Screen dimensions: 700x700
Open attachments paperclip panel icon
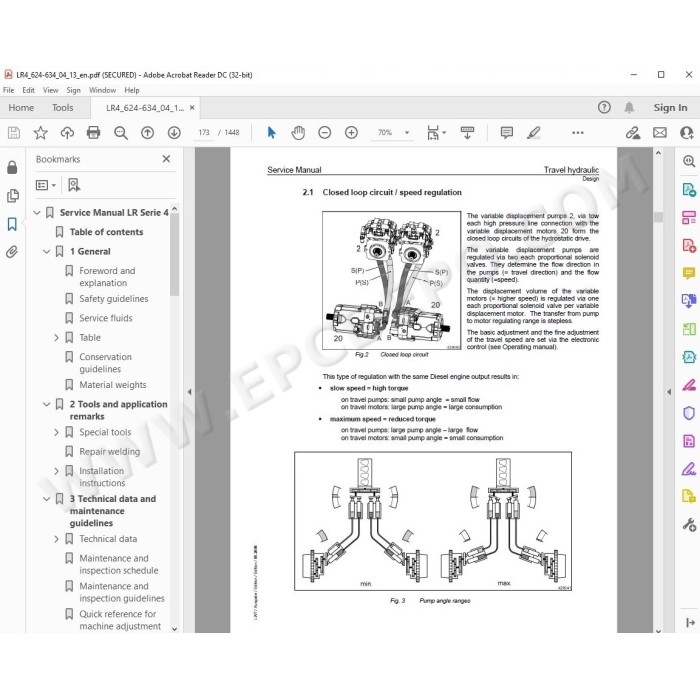tap(12, 252)
